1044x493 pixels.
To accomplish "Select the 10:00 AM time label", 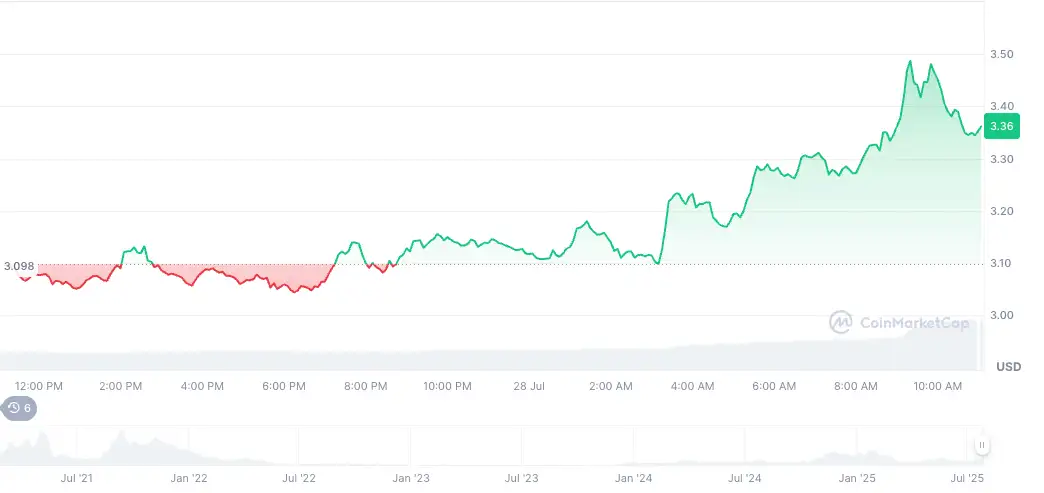I will pos(938,386).
